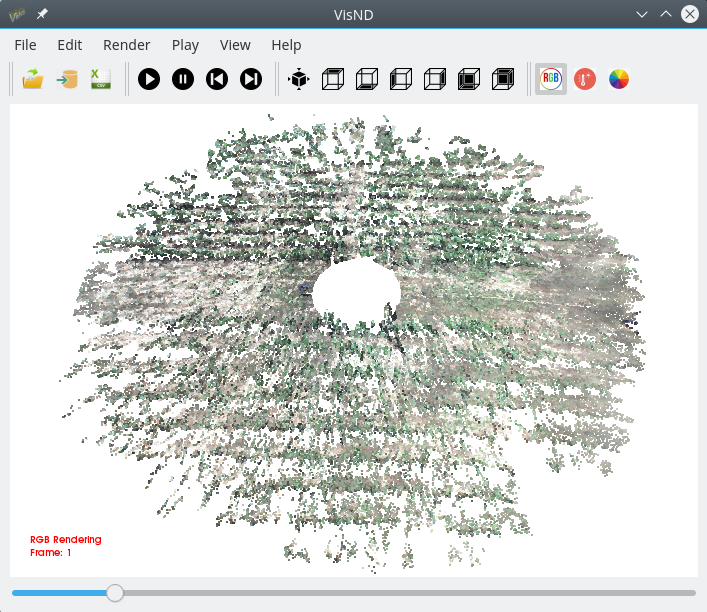Switch to thermometer temperature rendering mode
Screen dimensions: 707x612
pyautogui.click(x=585, y=79)
